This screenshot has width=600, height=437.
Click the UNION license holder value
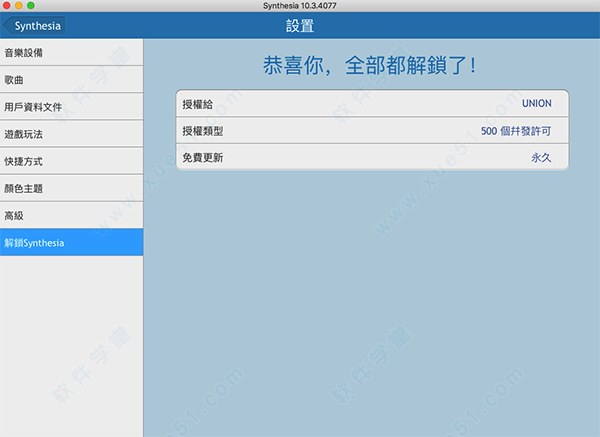coord(536,103)
